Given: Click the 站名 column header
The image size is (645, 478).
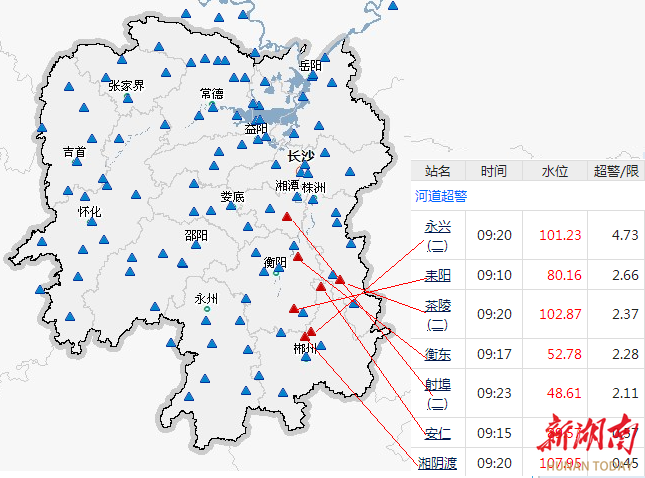Looking at the screenshot, I should (x=438, y=172).
